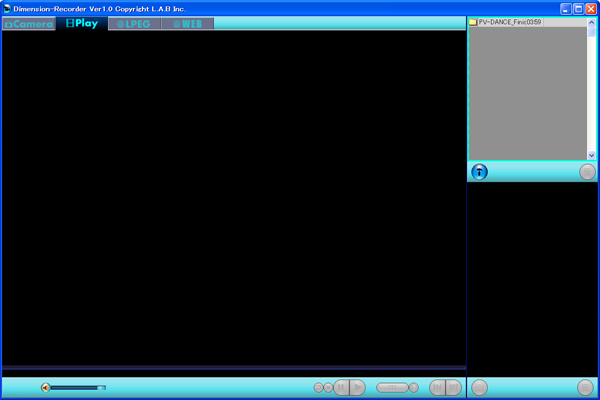Click the playback seek bar above controls
The image size is (600, 400).
click(233, 368)
